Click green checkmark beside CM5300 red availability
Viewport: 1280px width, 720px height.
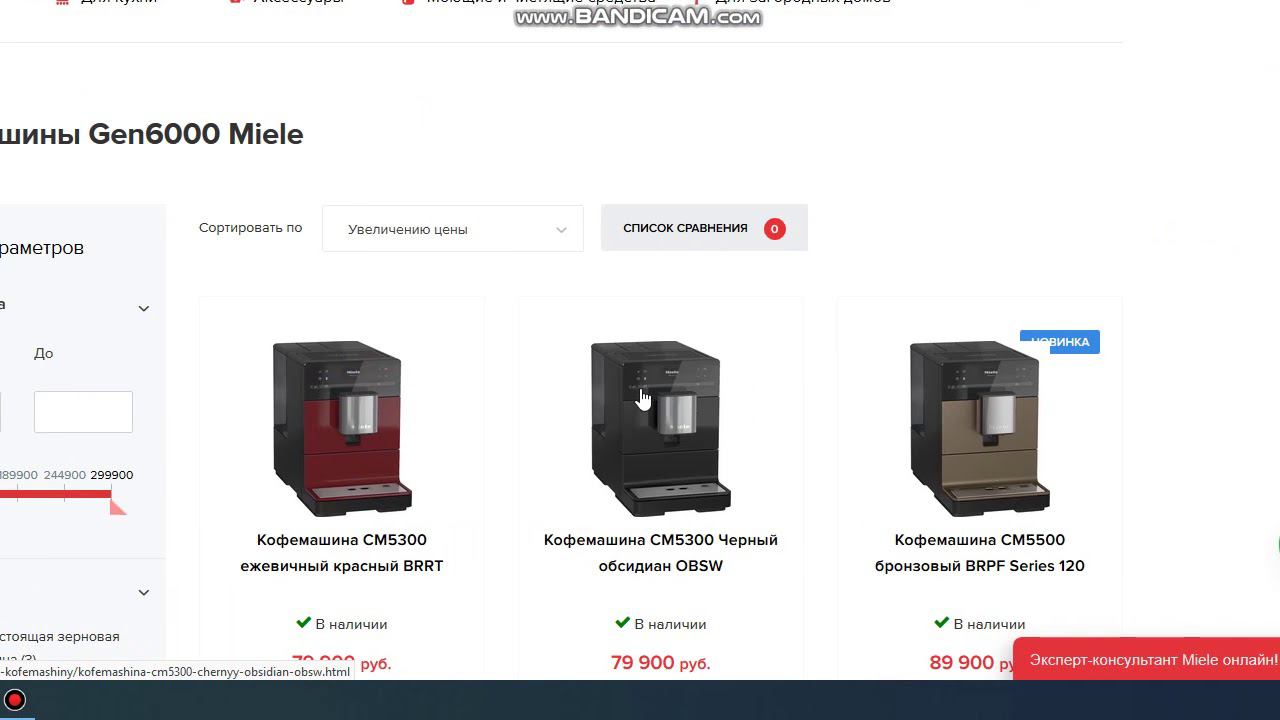pos(304,623)
